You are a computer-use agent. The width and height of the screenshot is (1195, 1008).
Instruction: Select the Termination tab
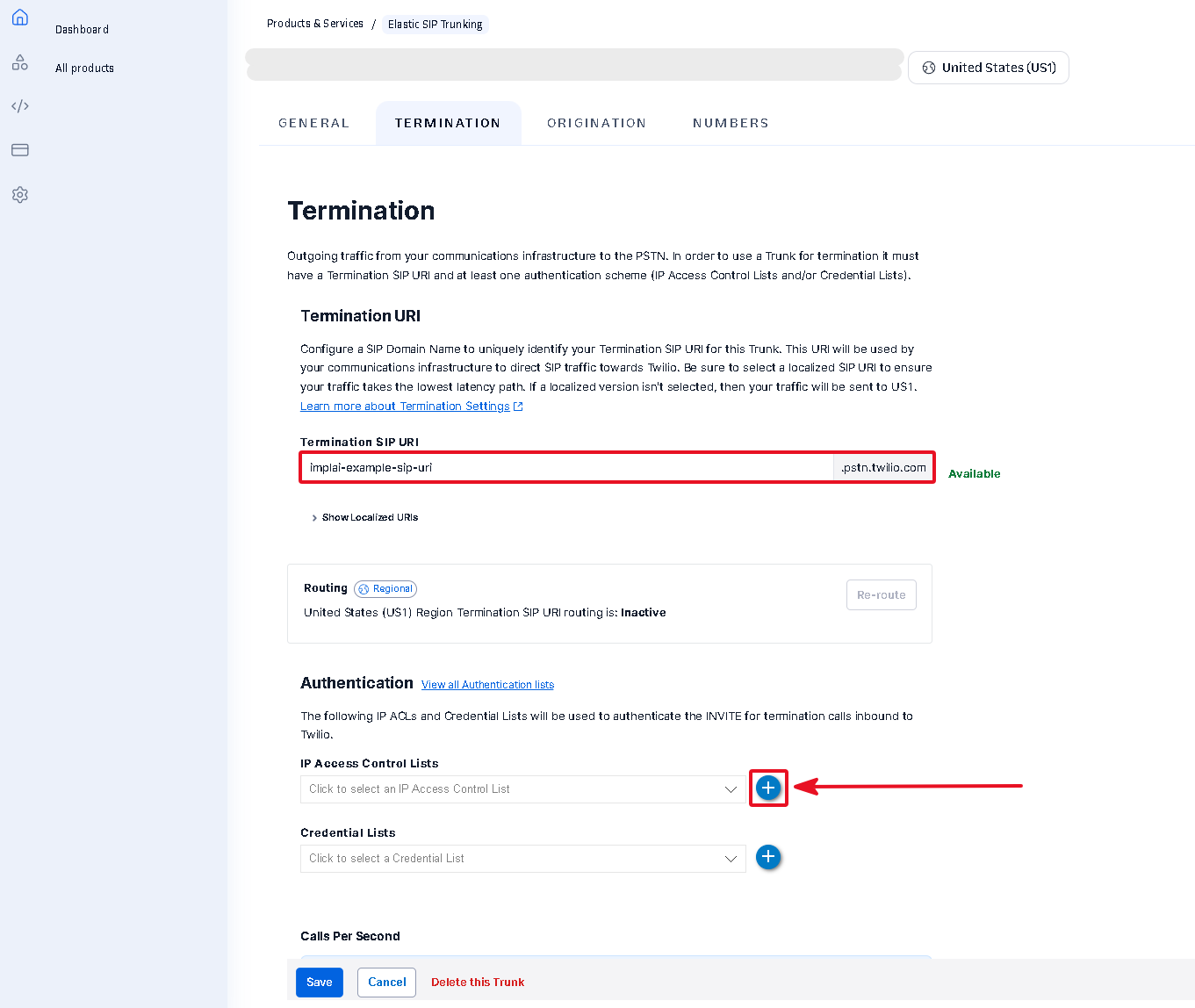[x=448, y=123]
